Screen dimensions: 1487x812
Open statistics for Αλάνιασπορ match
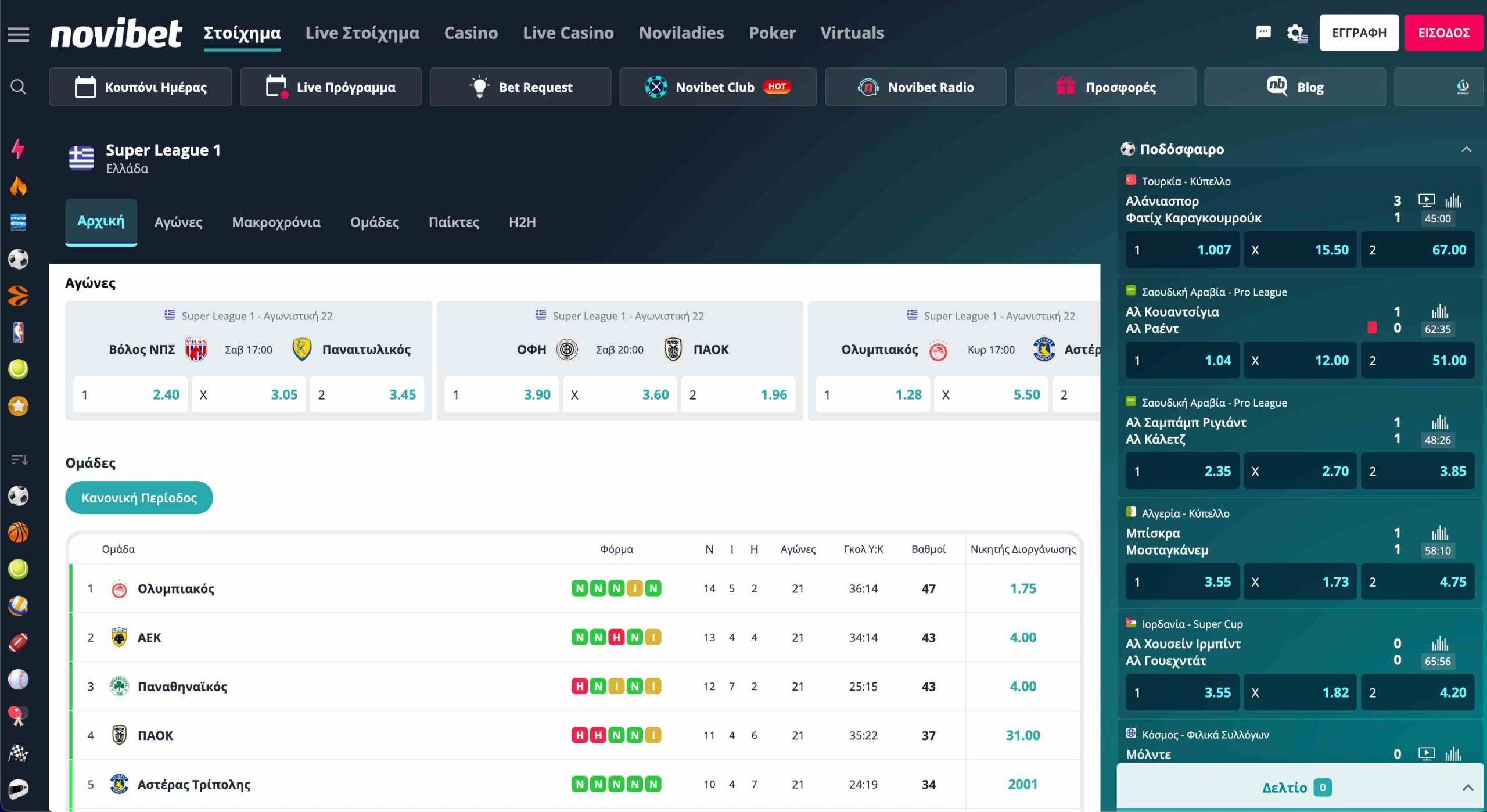point(1453,200)
